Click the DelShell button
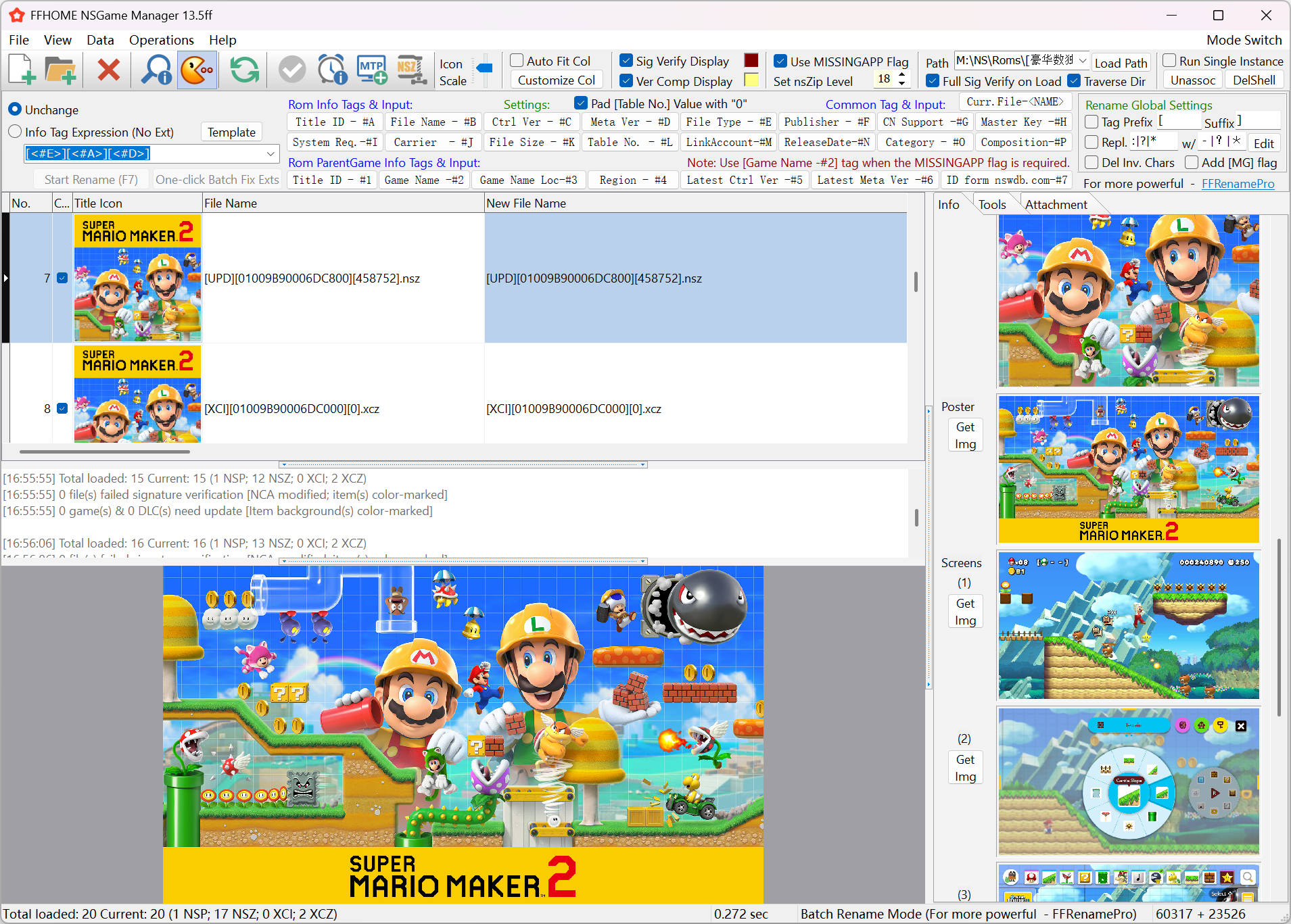This screenshot has width=1291, height=924. (1254, 80)
